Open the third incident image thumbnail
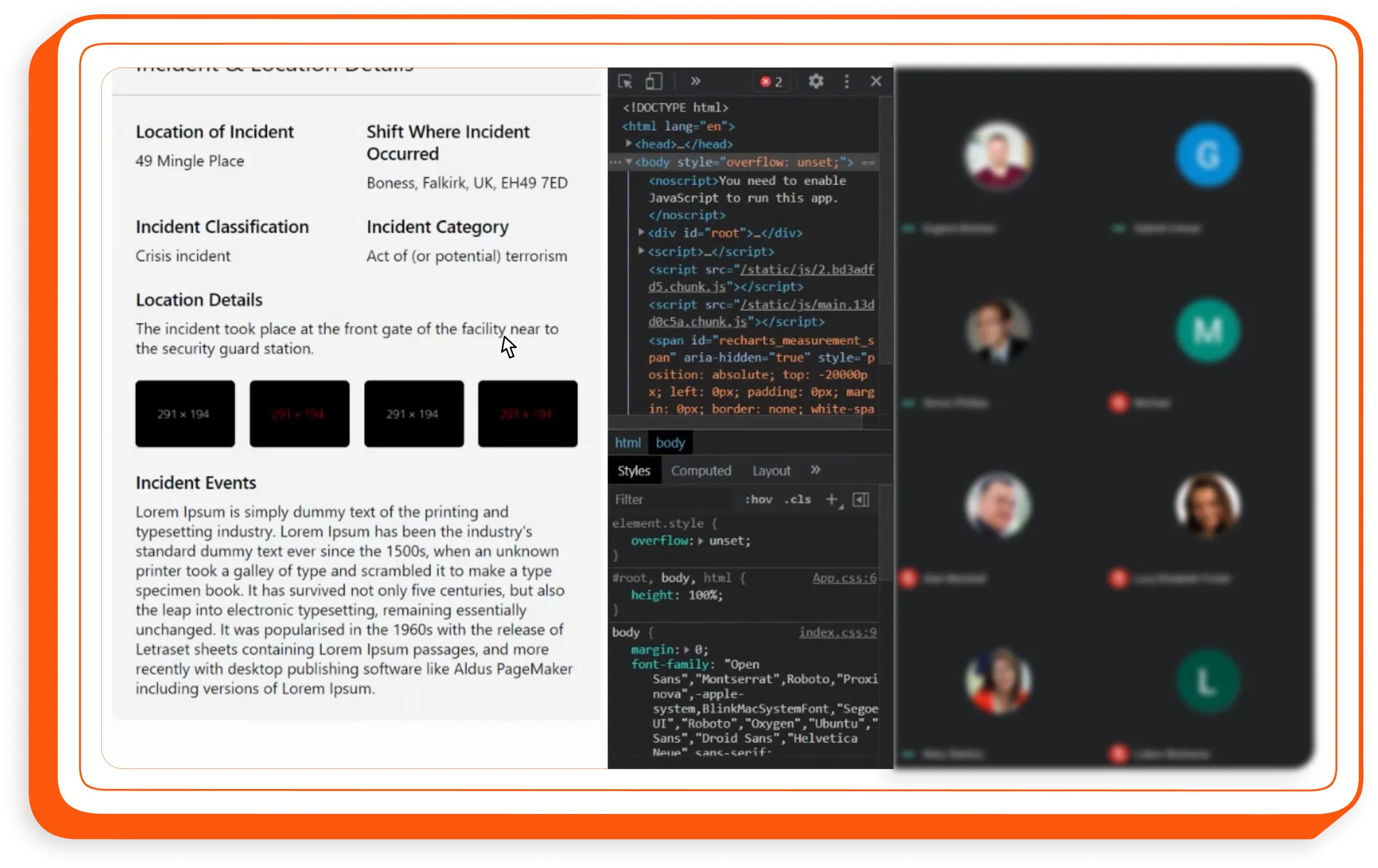The height and width of the screenshot is (868, 1378). [x=414, y=413]
